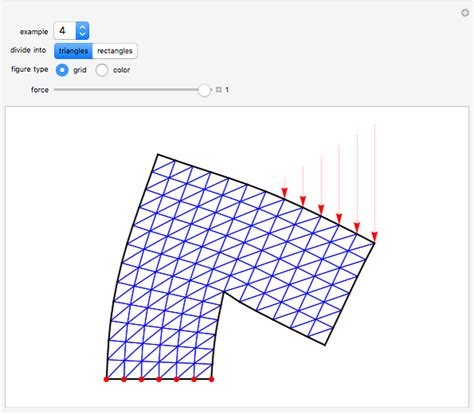Screen dimensions: 474x414
Task: Select the triangles division option
Action: click(73, 51)
